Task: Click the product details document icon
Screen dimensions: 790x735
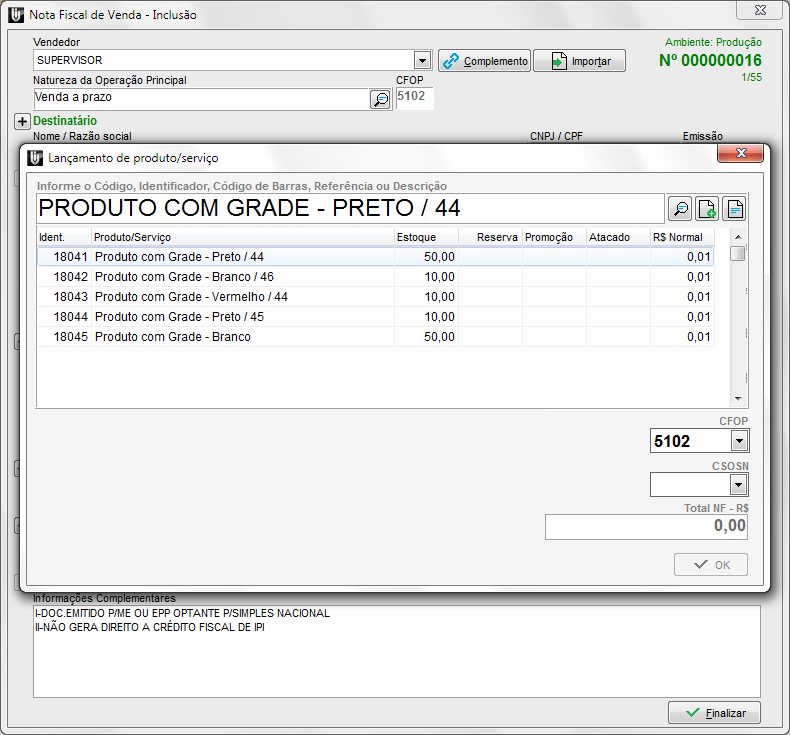Action: [734, 209]
